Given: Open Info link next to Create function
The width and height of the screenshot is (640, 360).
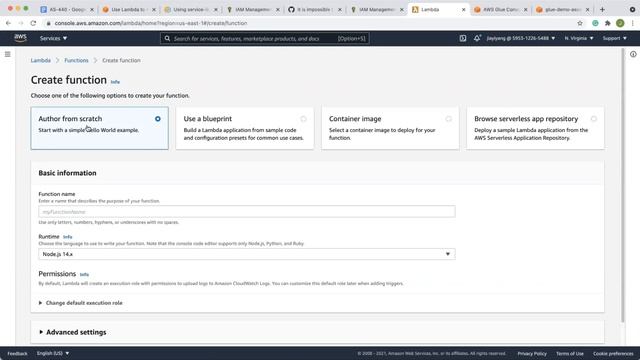Looking at the screenshot, I should [x=115, y=82].
